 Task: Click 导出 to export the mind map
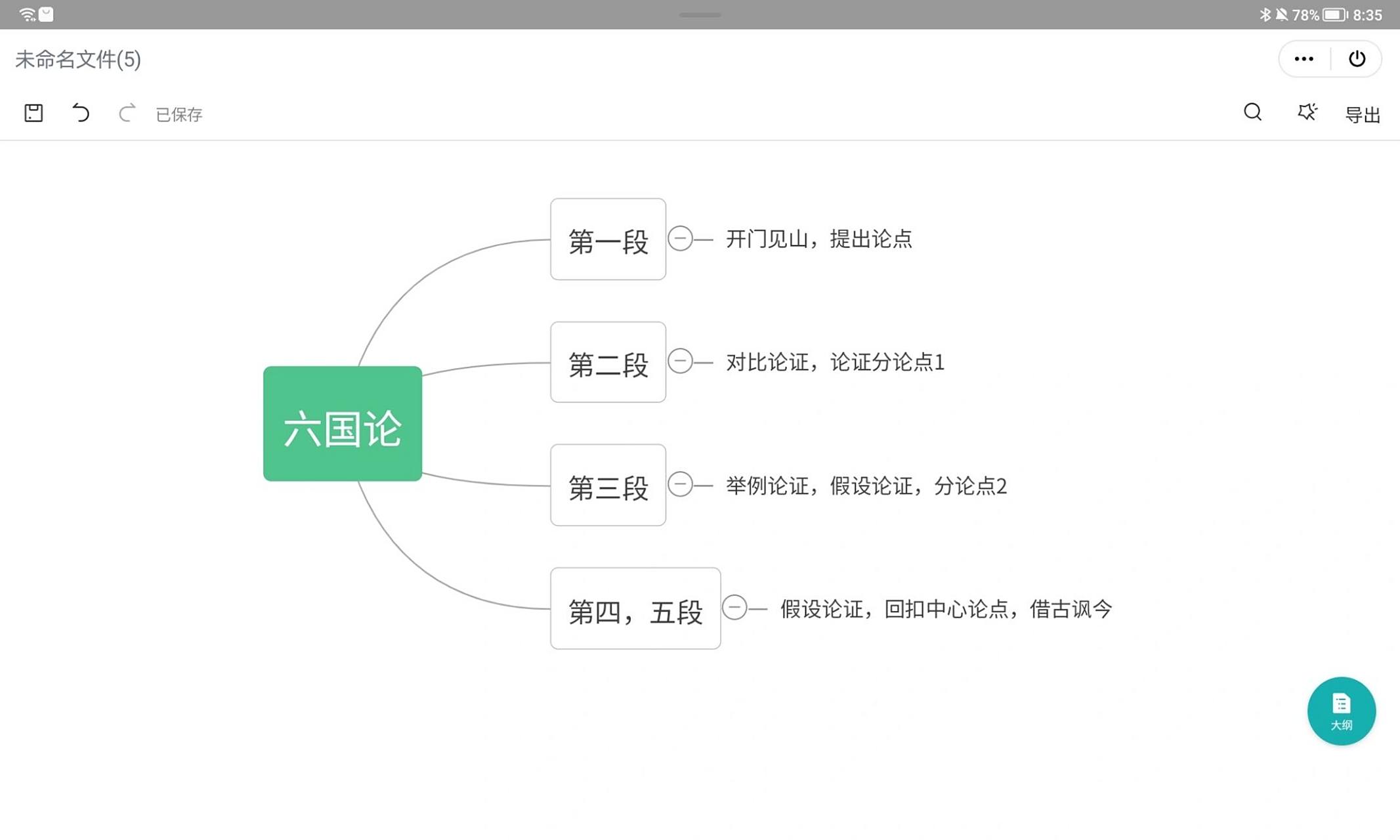[1363, 114]
